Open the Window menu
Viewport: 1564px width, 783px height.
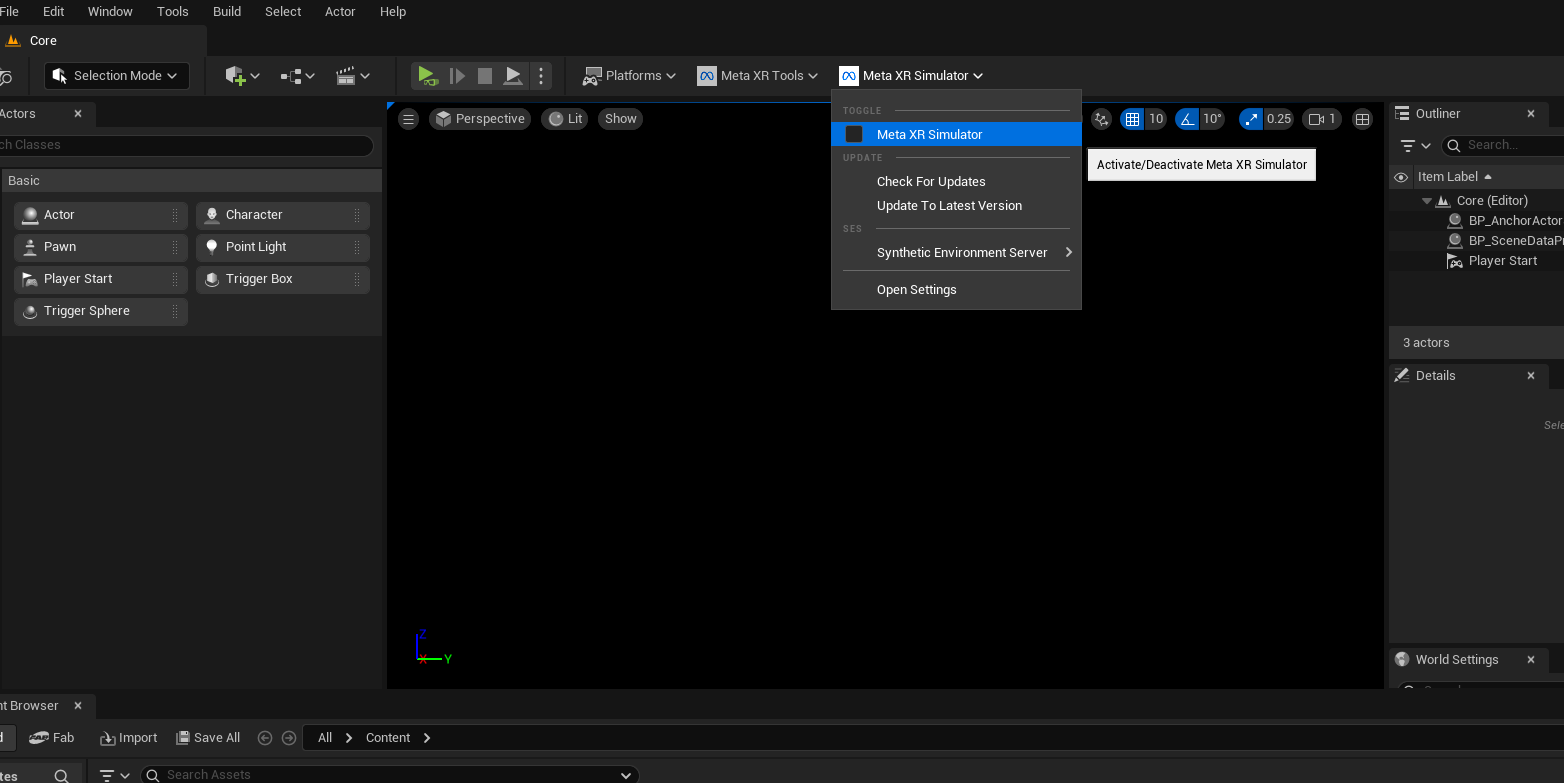pyautogui.click(x=110, y=11)
